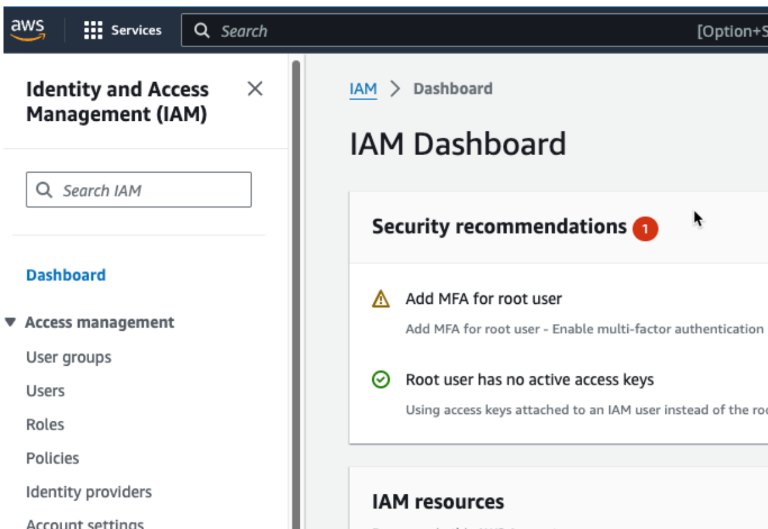
Task: Click the green check status icon
Action: point(381,380)
